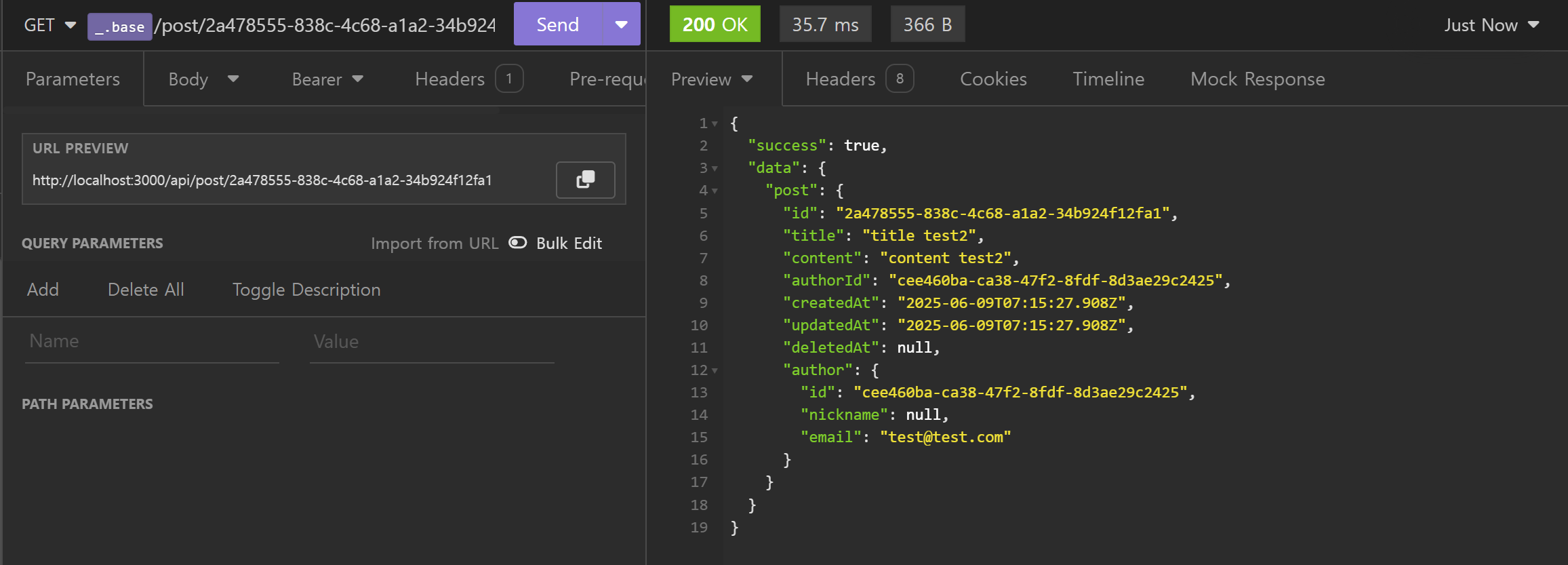1568x565 pixels.
Task: Click the 35.7 ms response time badge
Action: [x=825, y=24]
